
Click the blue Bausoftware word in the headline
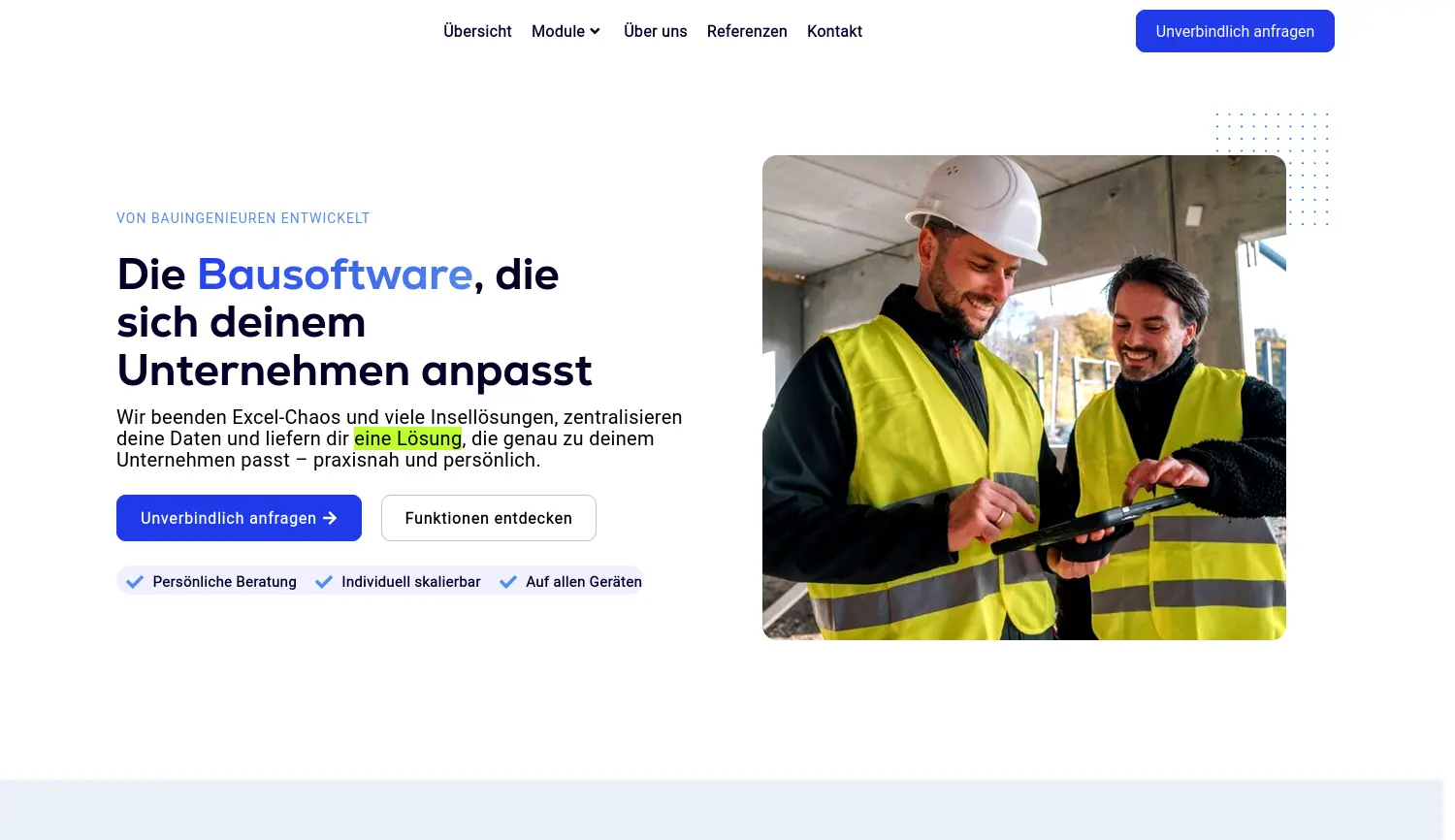[x=335, y=275]
